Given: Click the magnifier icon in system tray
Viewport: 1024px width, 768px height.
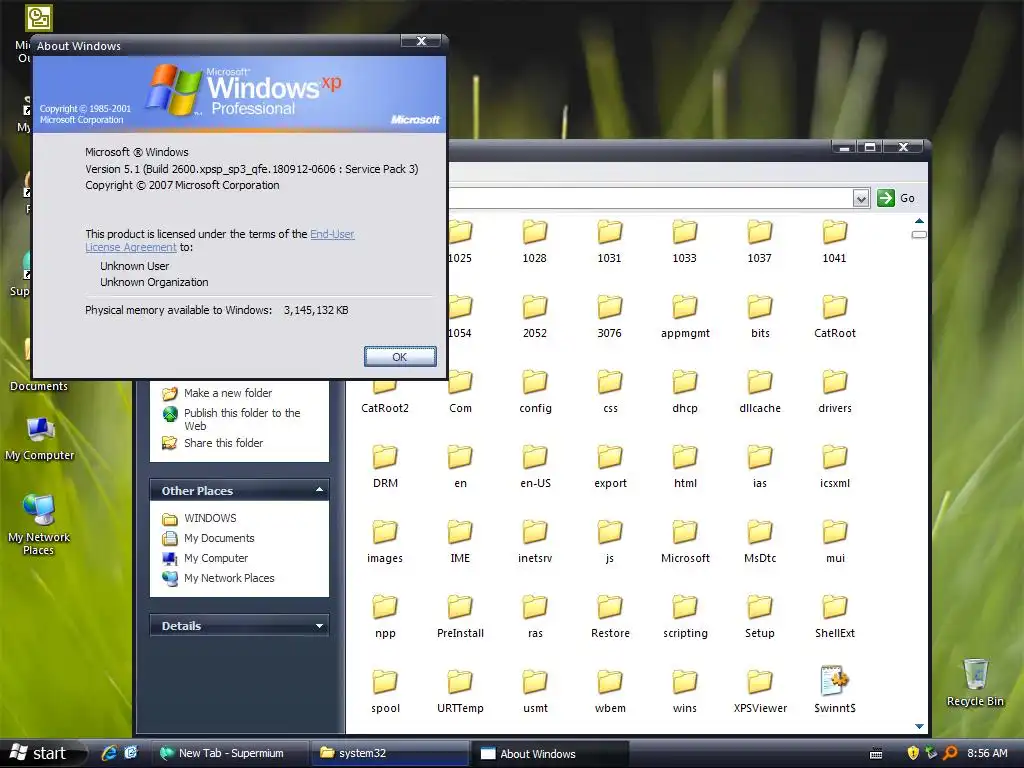Looking at the screenshot, I should coord(950,753).
